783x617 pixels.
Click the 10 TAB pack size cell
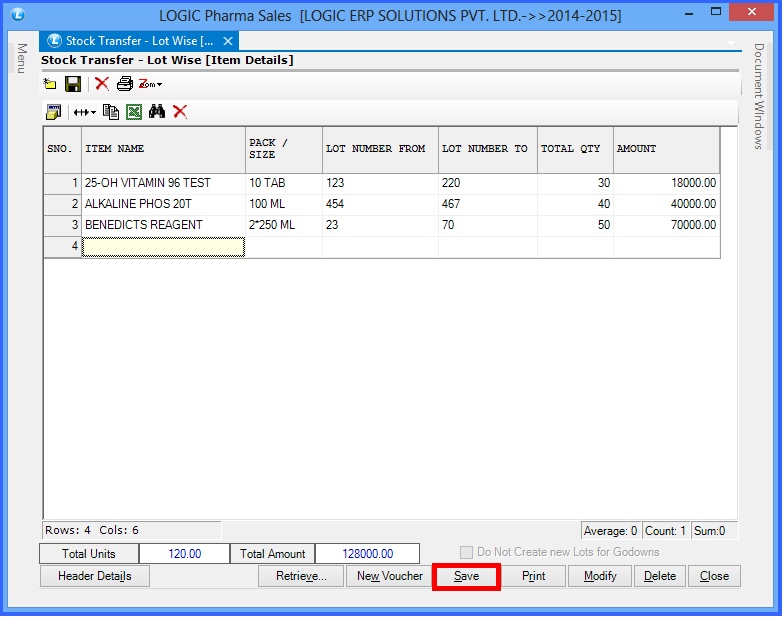pyautogui.click(x=284, y=183)
